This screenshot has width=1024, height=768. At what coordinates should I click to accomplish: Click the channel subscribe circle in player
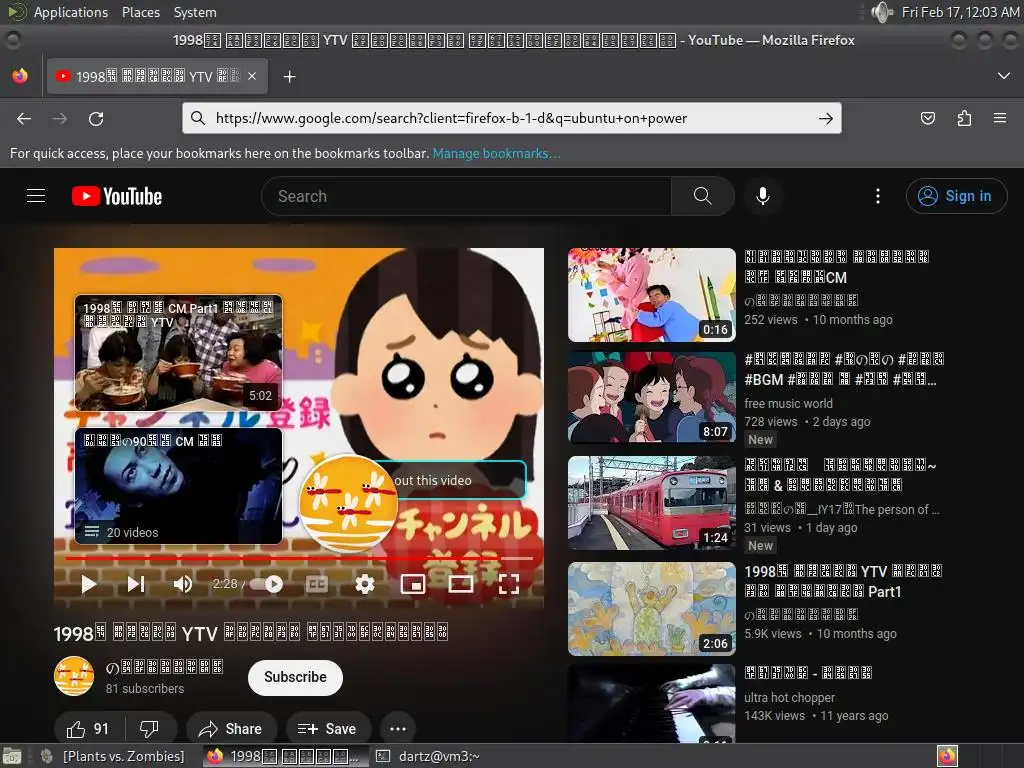[x=348, y=503]
